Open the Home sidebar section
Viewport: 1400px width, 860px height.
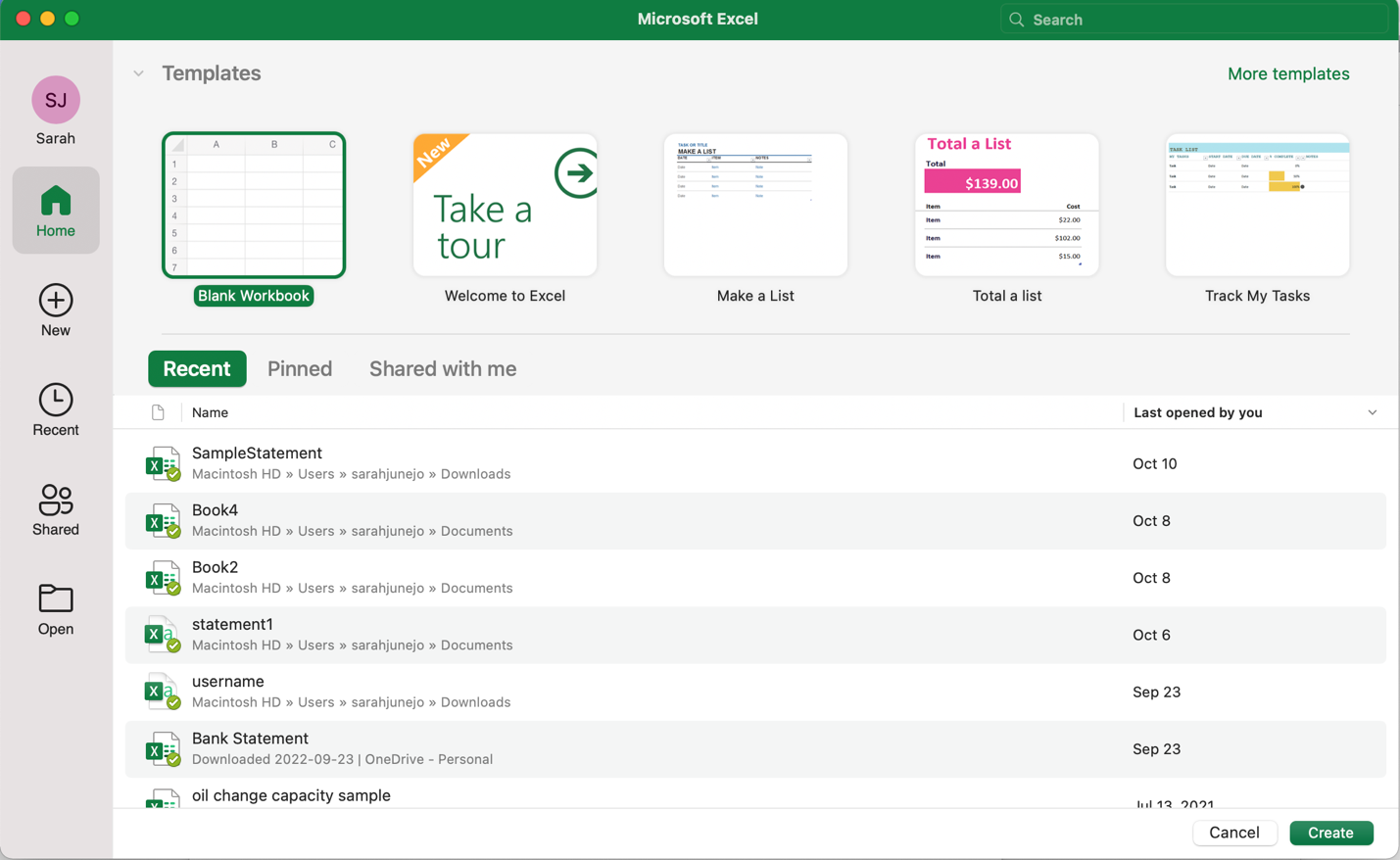[x=56, y=211]
